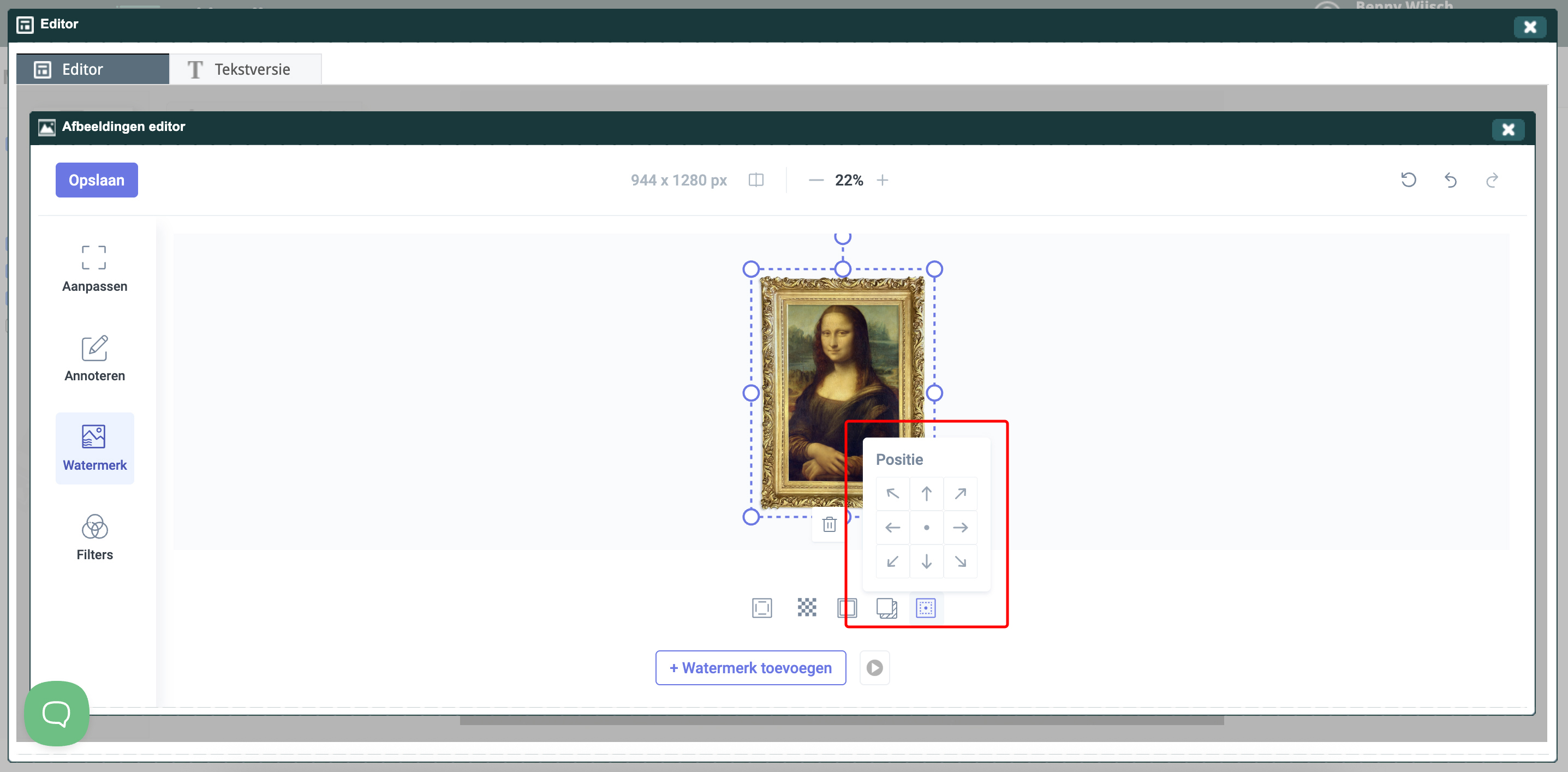1568x772 pixels.
Task: Open the watermark padding option
Action: [846, 607]
